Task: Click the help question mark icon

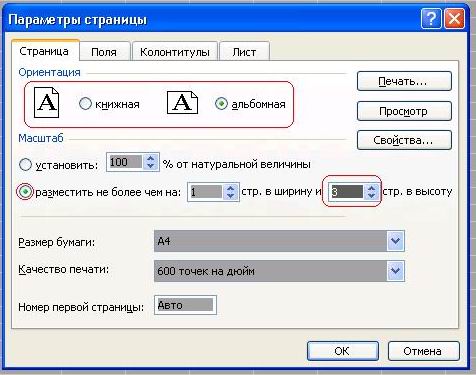Action: pos(431,19)
